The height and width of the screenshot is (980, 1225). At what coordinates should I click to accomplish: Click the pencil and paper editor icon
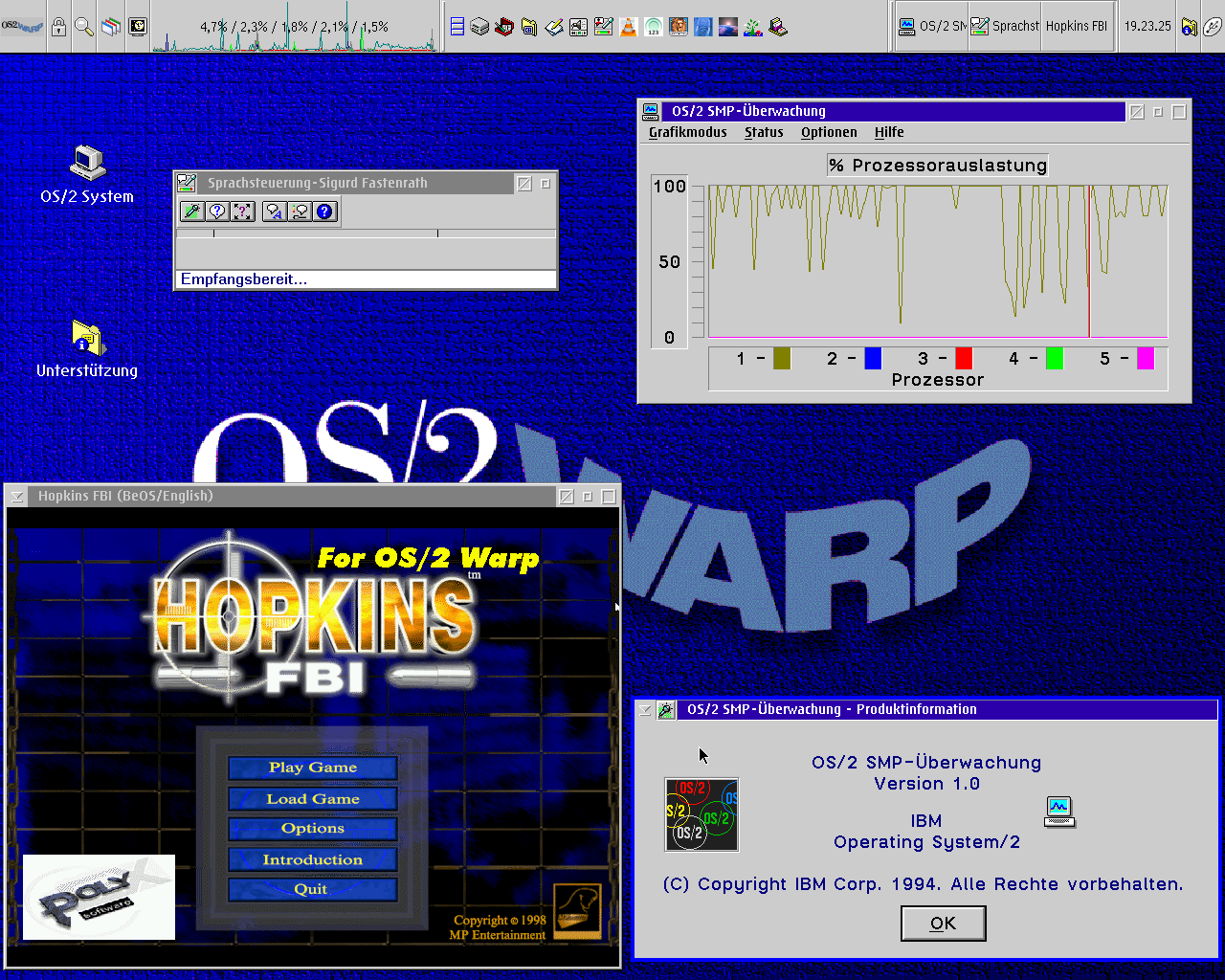pos(554,27)
